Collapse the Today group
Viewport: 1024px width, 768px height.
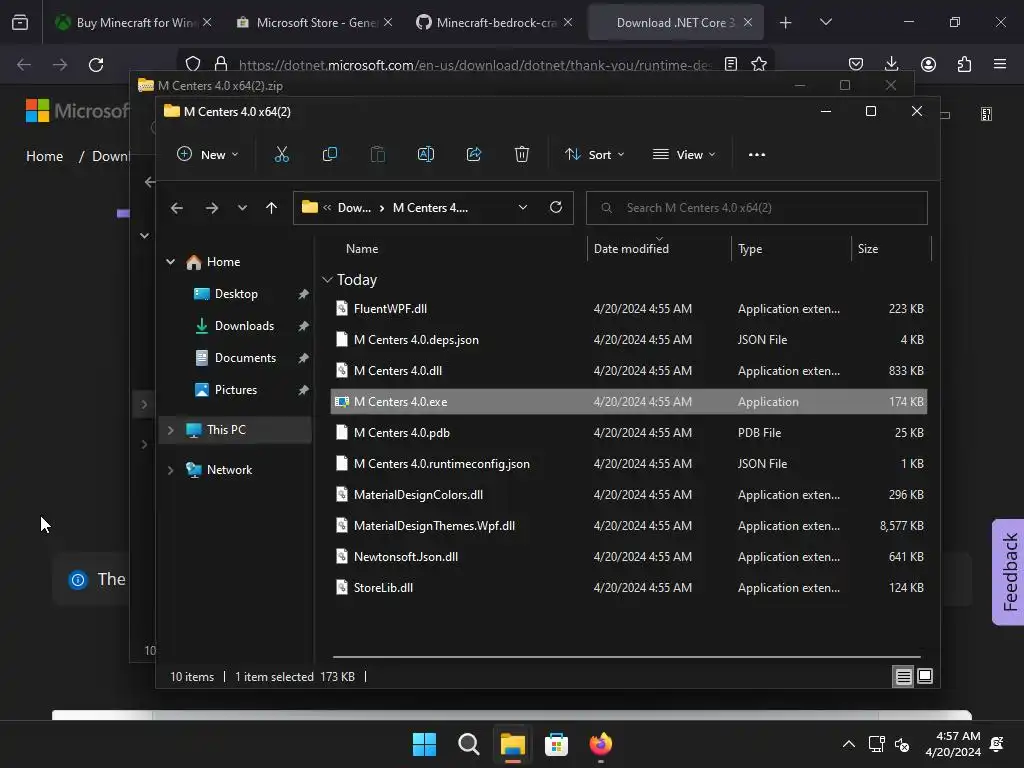[x=327, y=280]
